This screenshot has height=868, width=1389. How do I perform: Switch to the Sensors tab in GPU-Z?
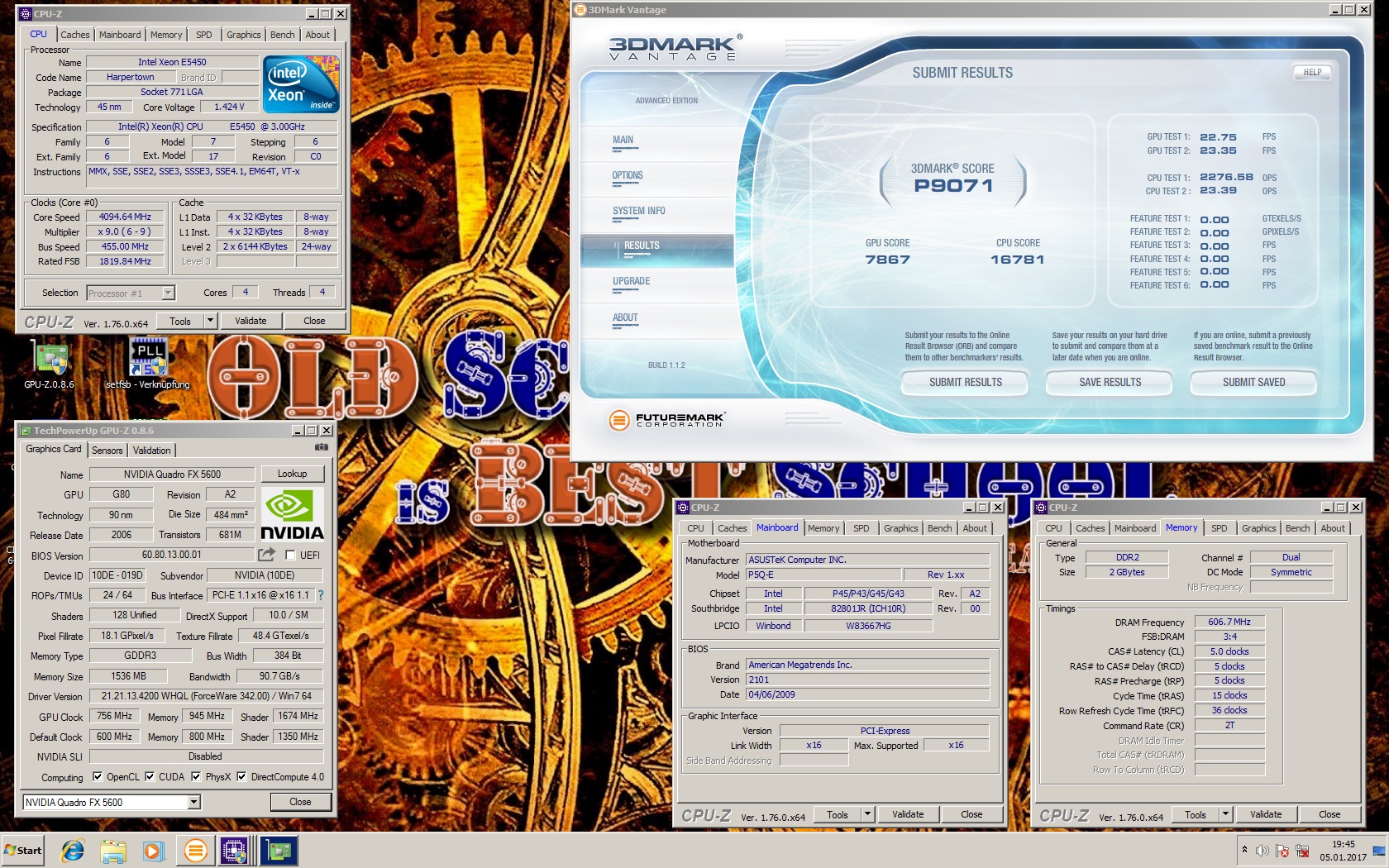pyautogui.click(x=107, y=451)
